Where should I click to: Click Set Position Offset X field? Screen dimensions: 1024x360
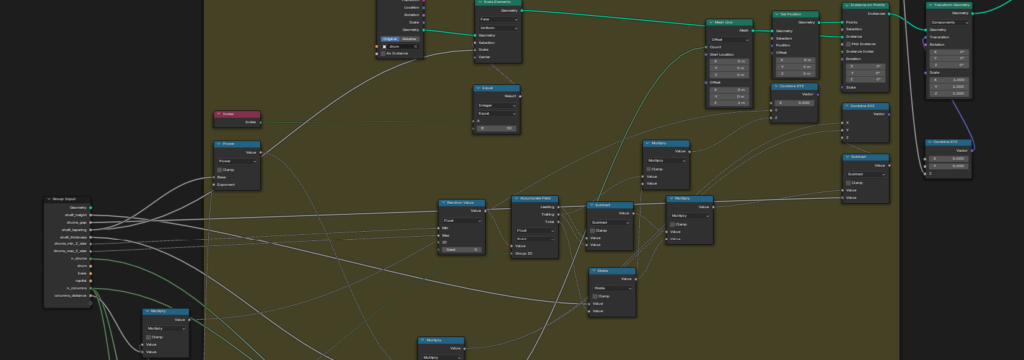pyautogui.click(x=795, y=59)
